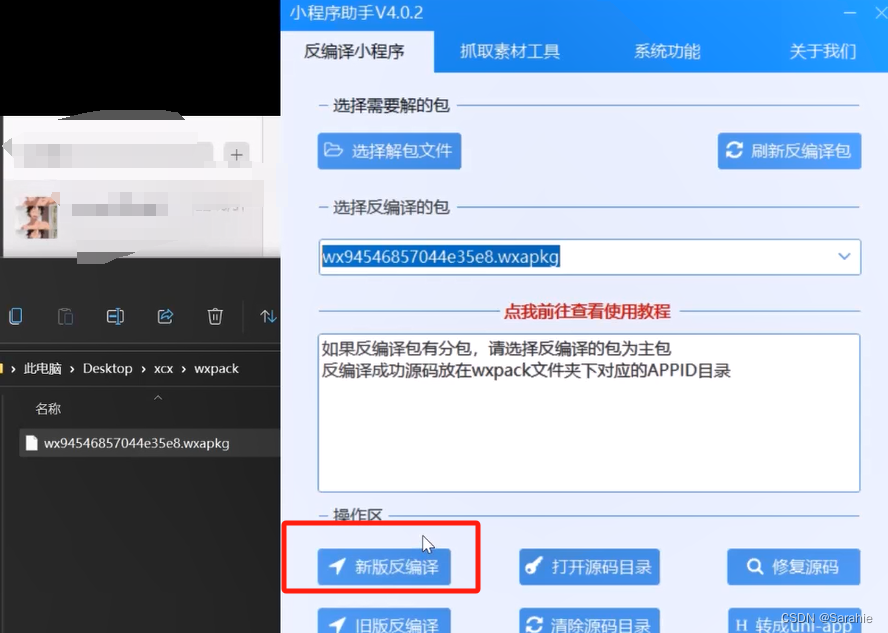Minimize the 小程序助手 window
This screenshot has height=633, width=888.
pyautogui.click(x=849, y=12)
